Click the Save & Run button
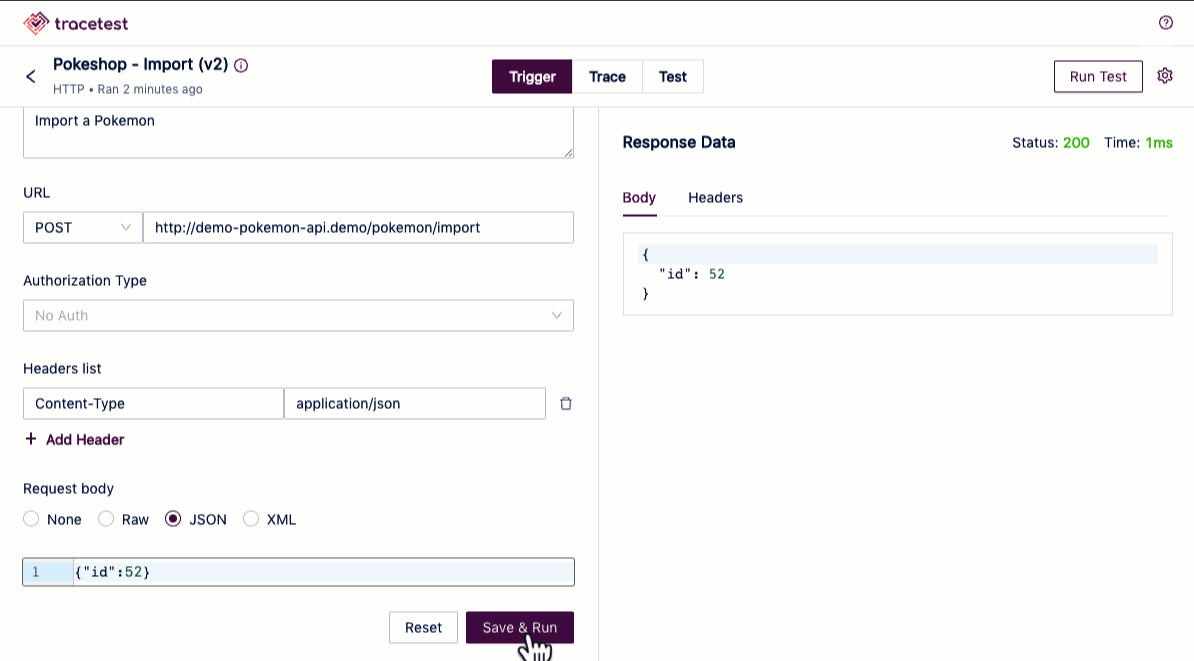Image resolution: width=1194 pixels, height=661 pixels. pos(520,627)
